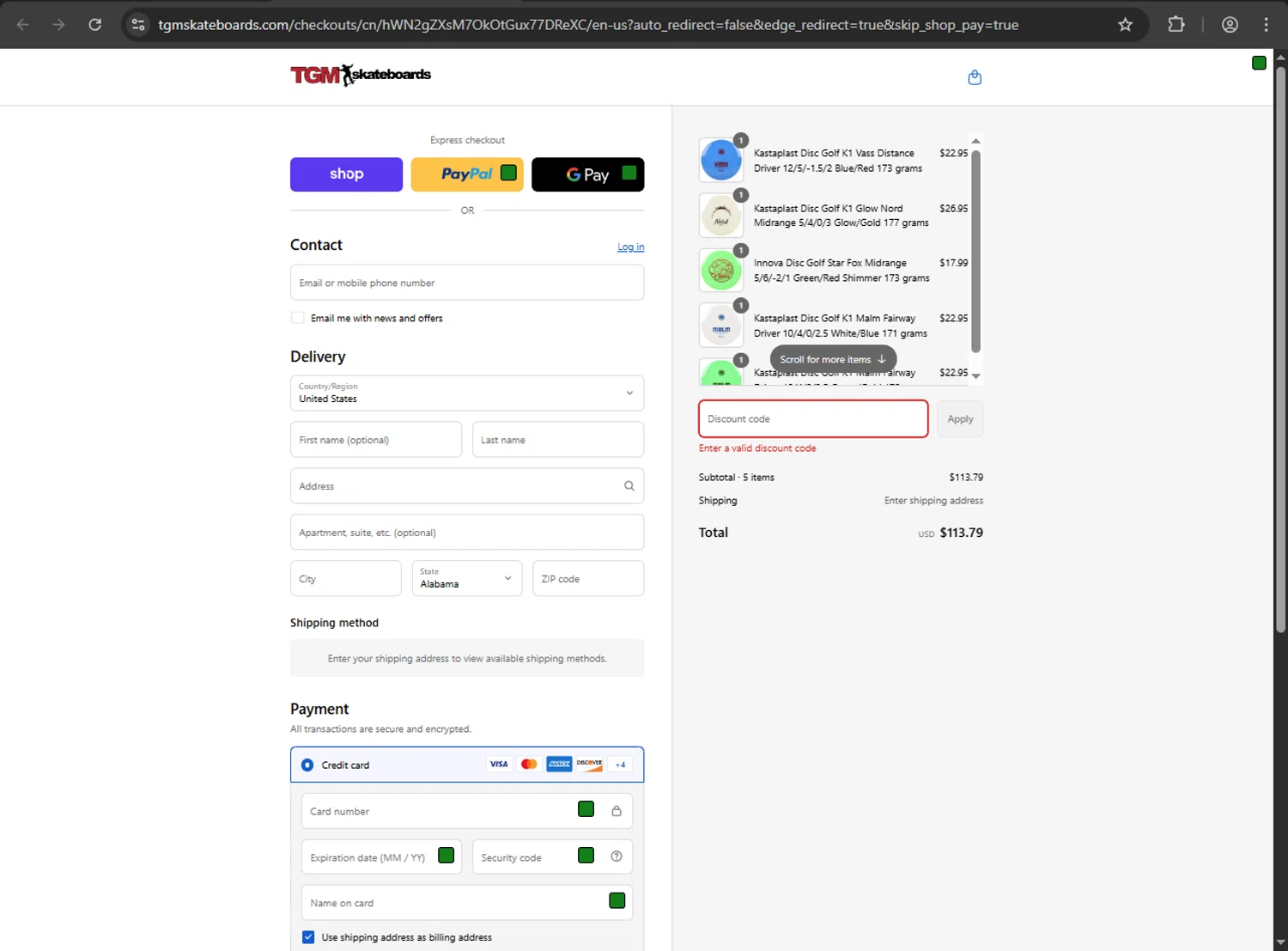
Task: Click the Apply discount button
Action: tap(960, 419)
